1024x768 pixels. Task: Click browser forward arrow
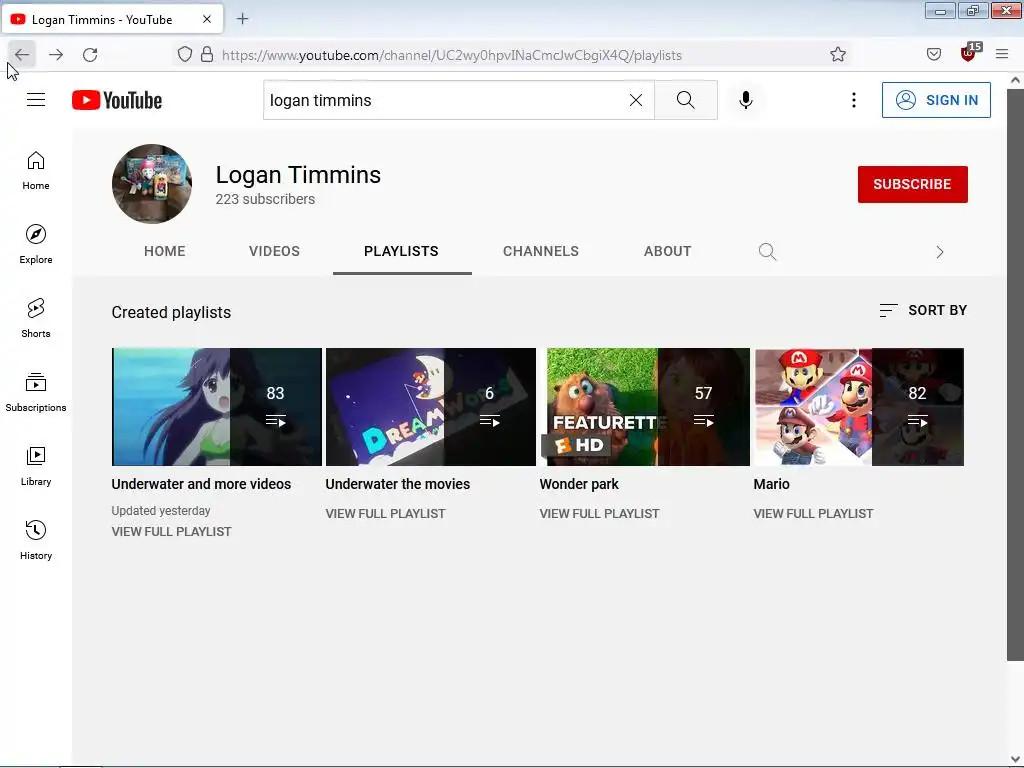[56, 55]
